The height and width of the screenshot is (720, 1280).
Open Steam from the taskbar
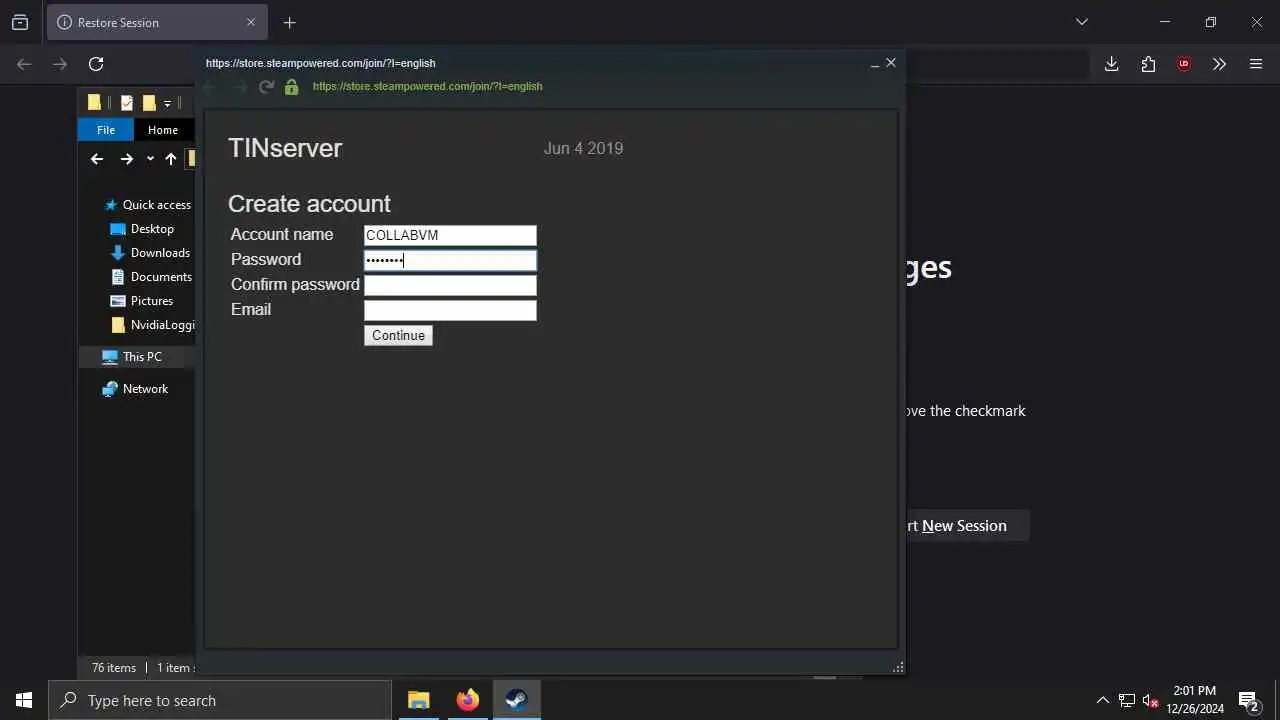516,700
